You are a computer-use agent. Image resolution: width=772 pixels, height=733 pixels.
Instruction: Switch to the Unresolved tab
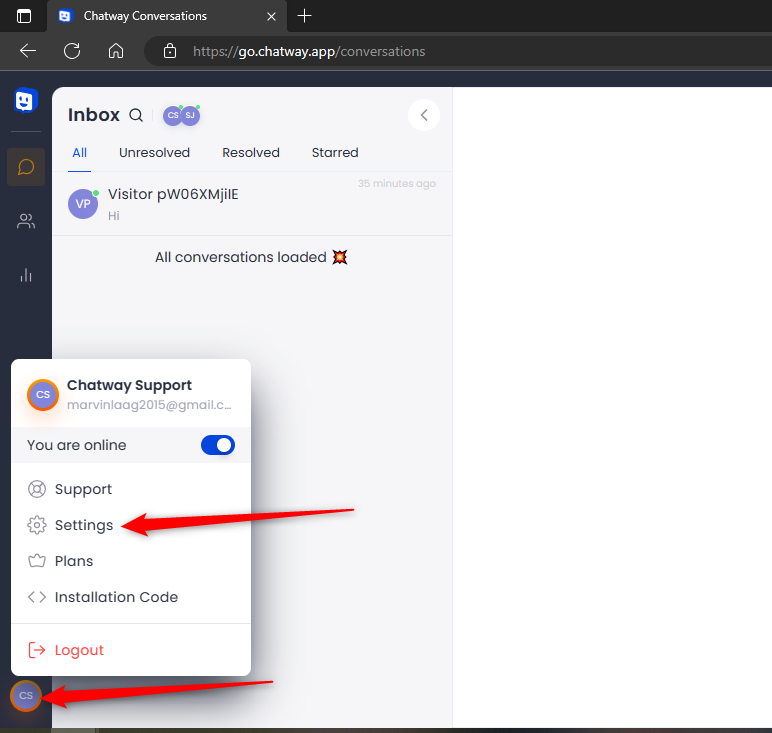pyautogui.click(x=154, y=153)
